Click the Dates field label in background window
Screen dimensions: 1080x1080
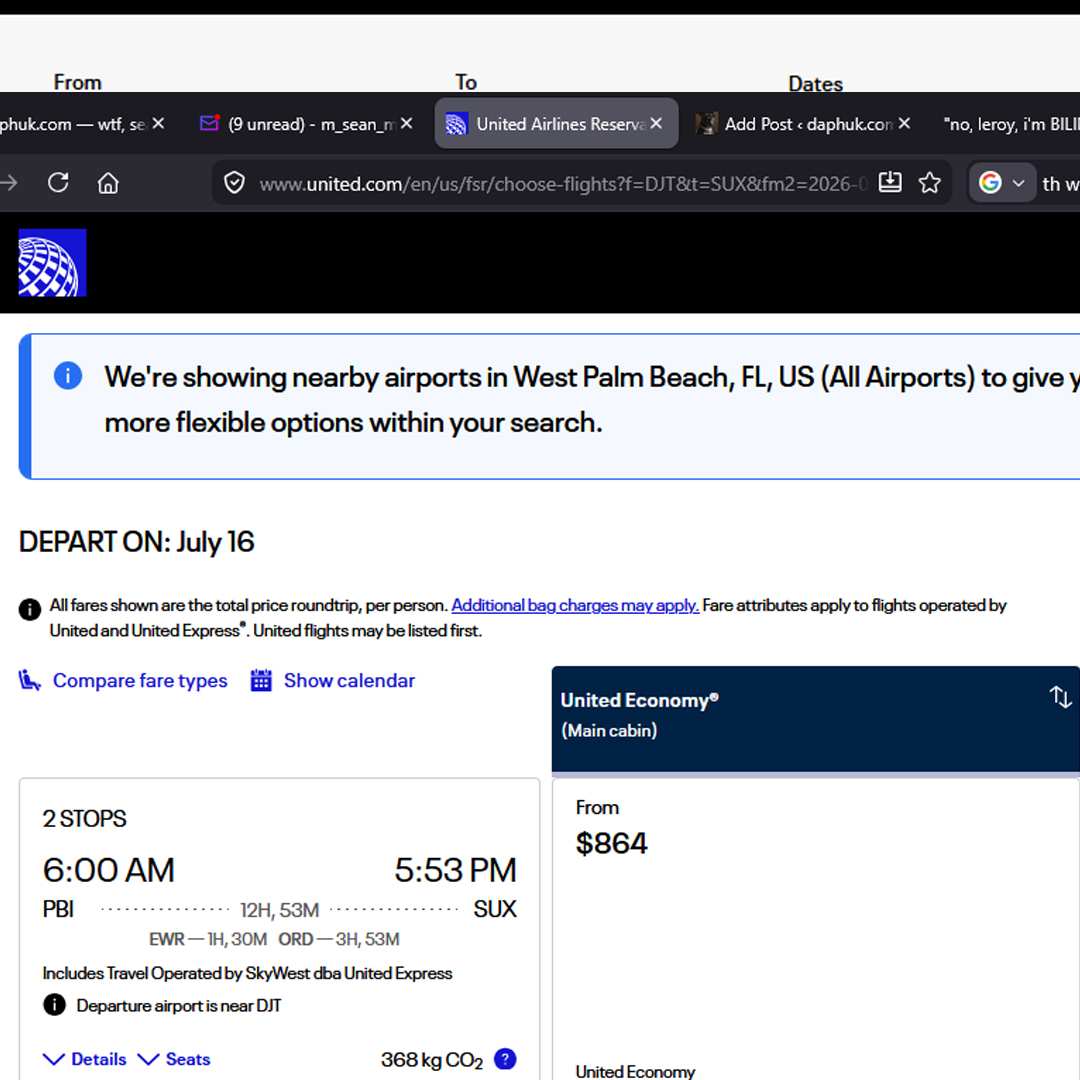coord(816,84)
